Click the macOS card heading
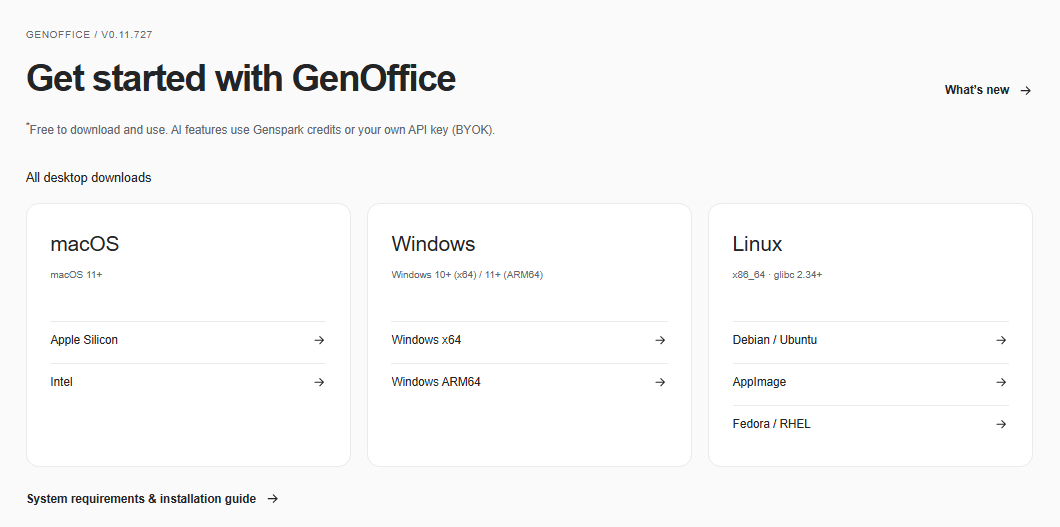Screen dimensions: 1060x527 tap(85, 243)
